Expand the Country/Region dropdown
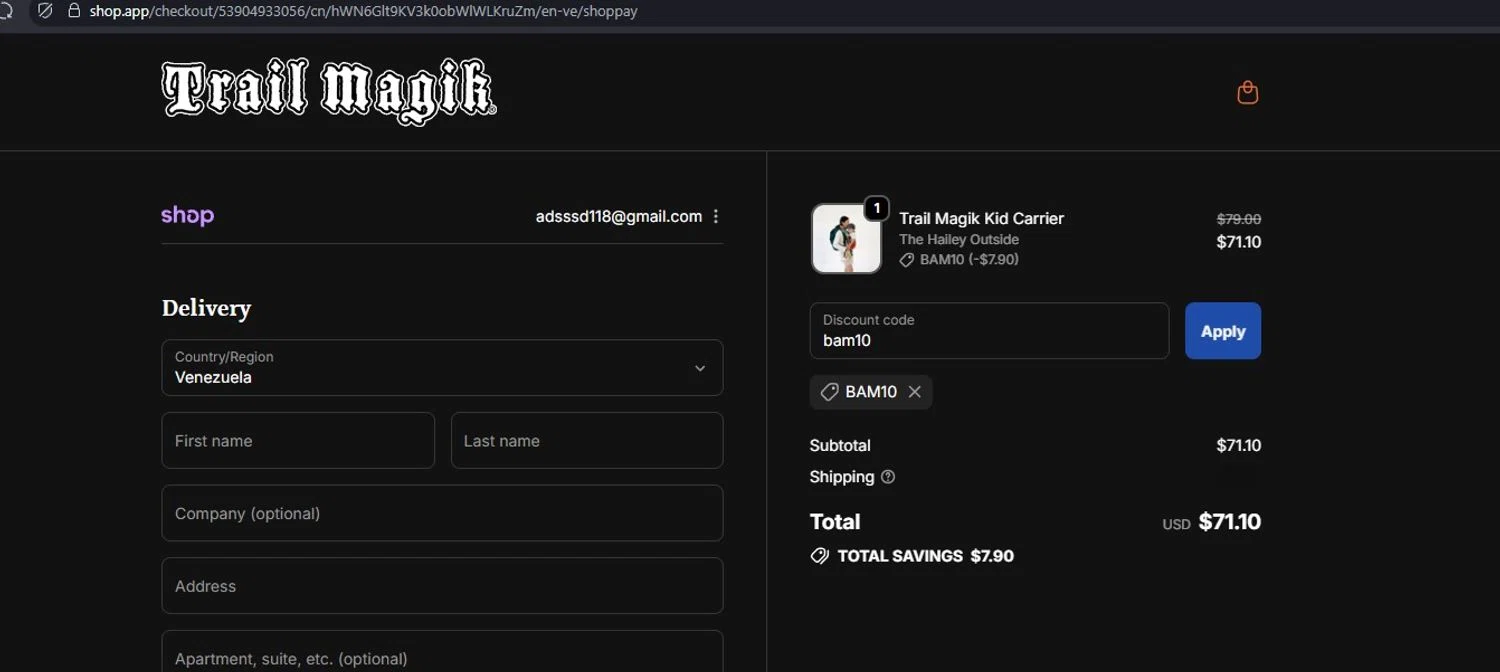1500x672 pixels. [442, 368]
